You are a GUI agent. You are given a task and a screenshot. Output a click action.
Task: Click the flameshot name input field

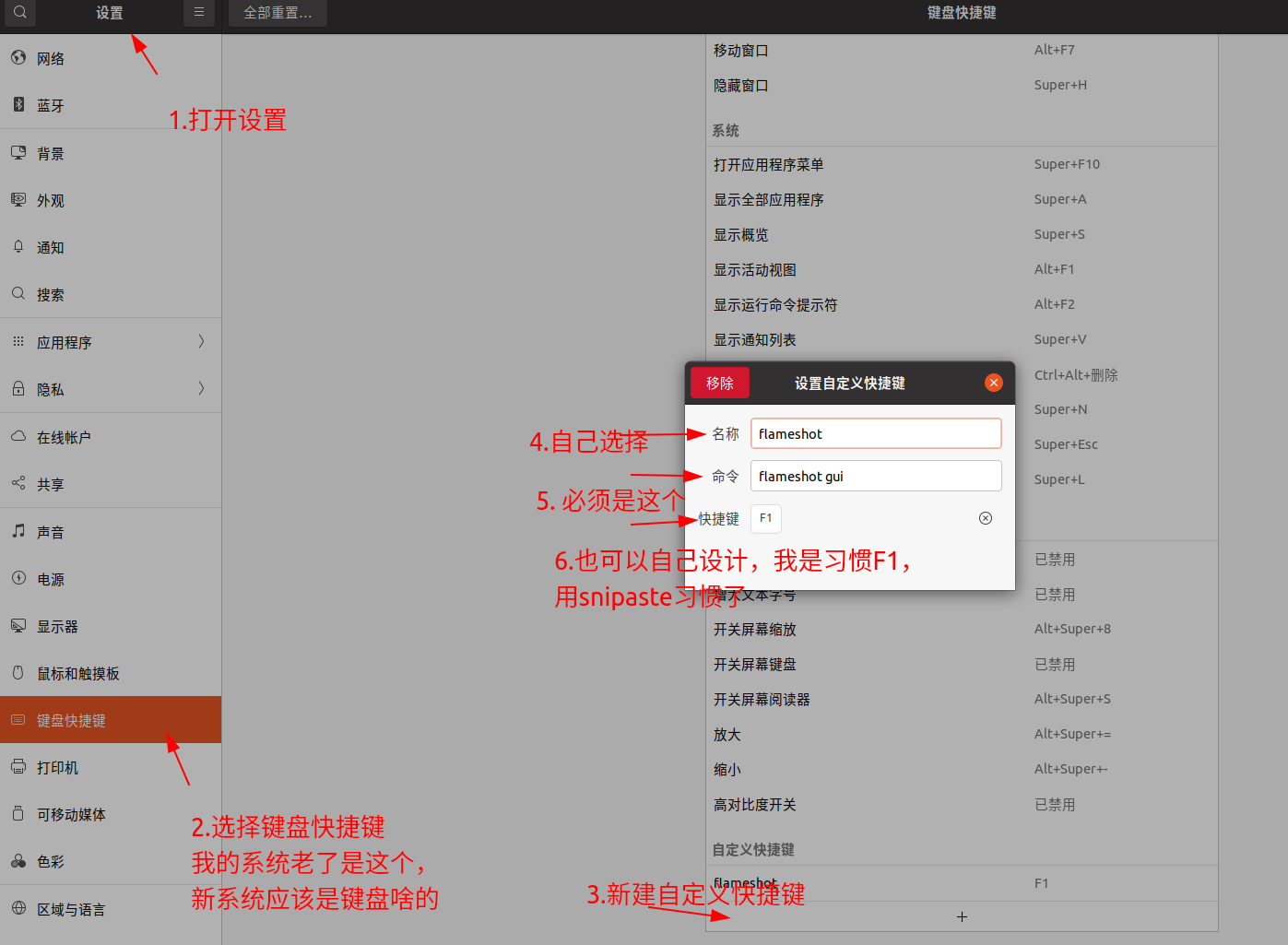click(875, 433)
